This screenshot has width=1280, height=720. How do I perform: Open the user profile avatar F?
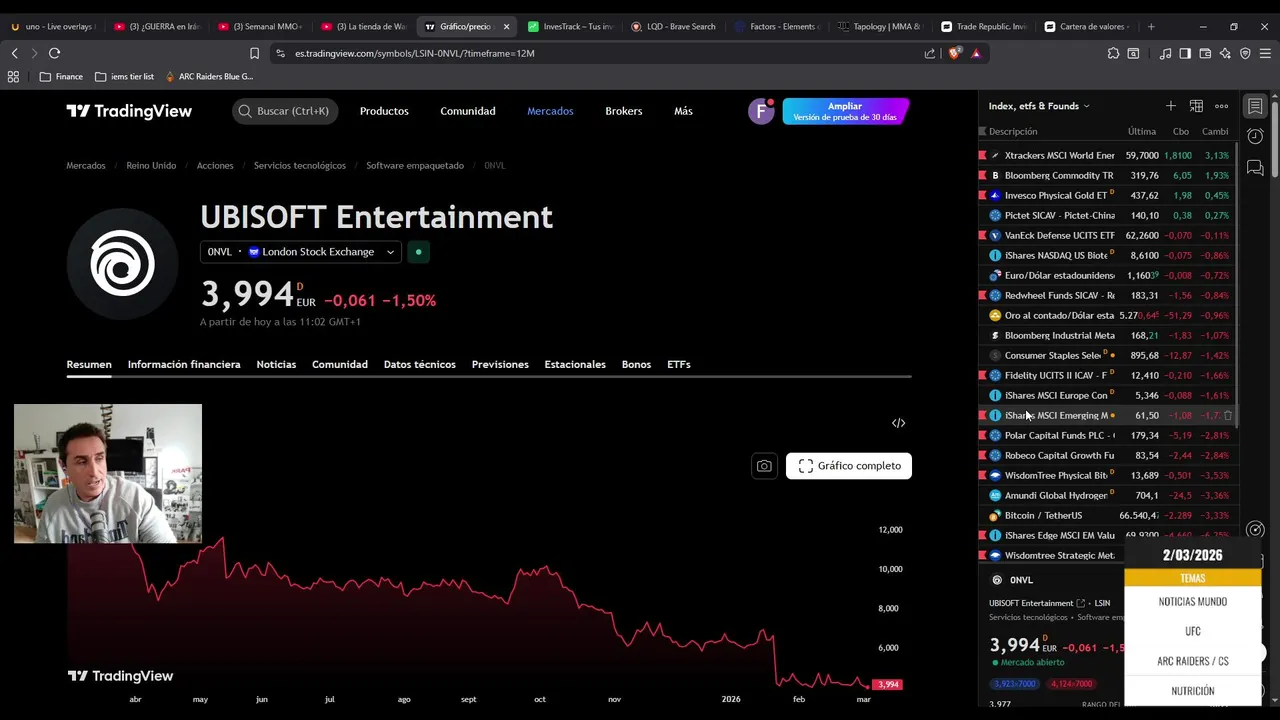761,111
